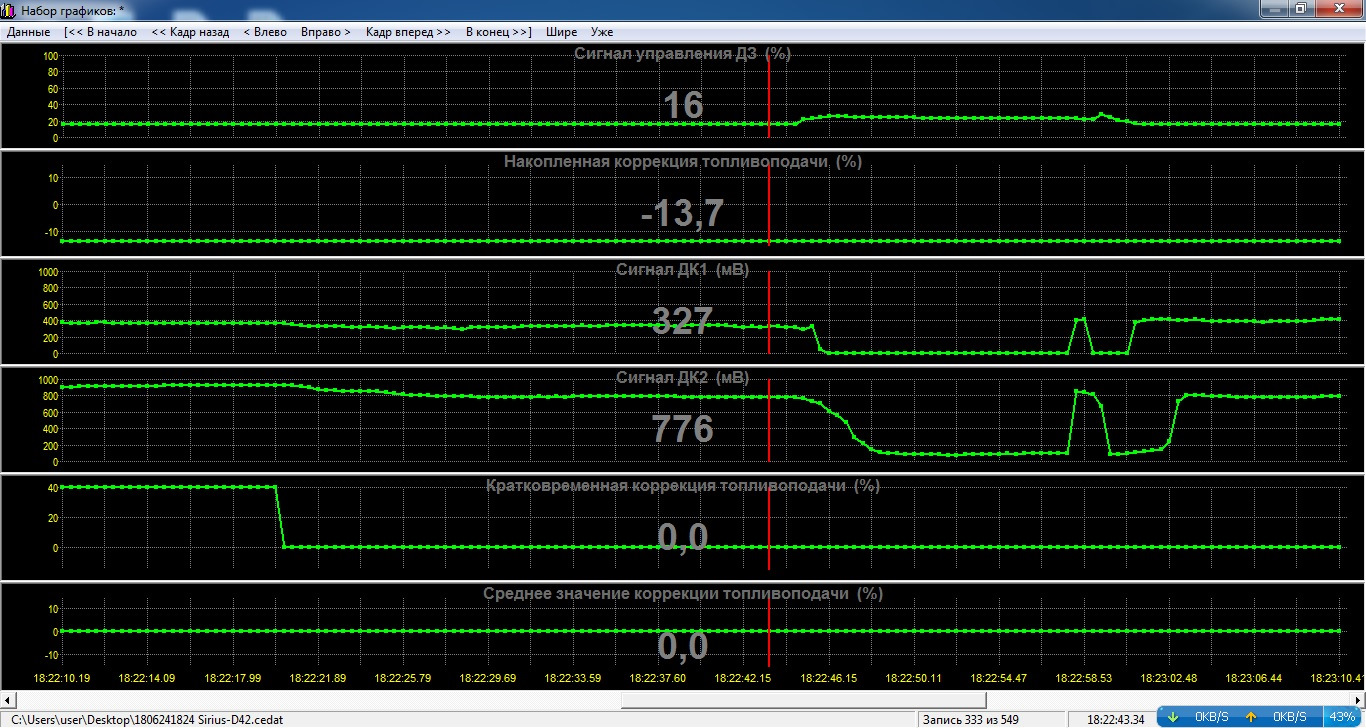Click the Сигнал ДК1 (мВ) graph title
Screen dimensions: 1366x728
683,270
